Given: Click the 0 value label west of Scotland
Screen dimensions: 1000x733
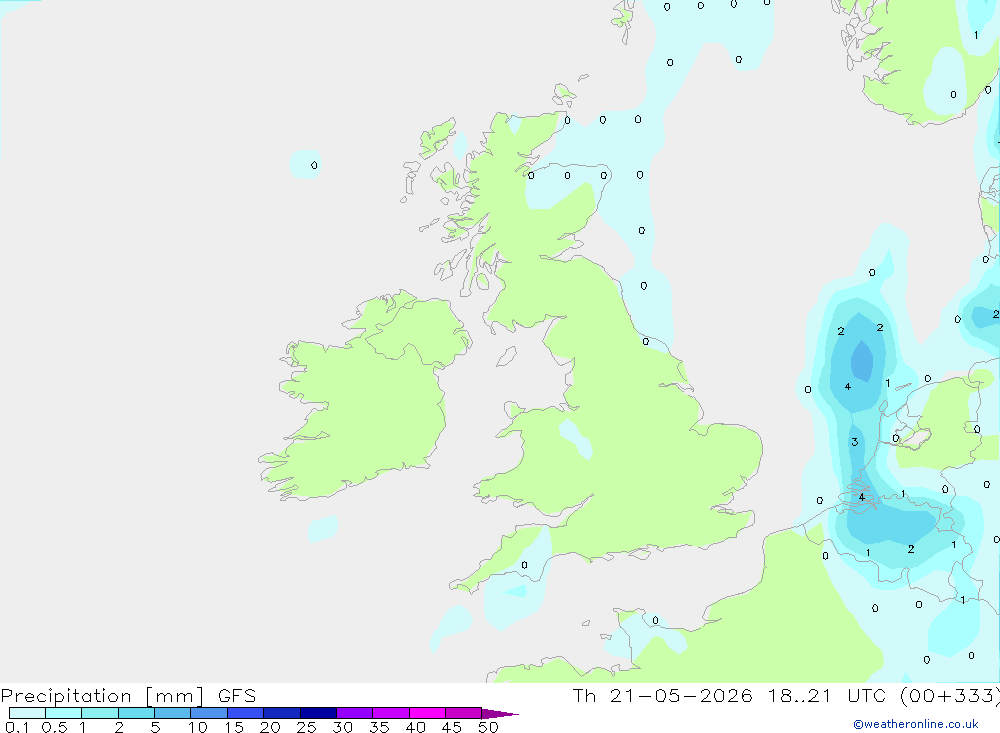Looking at the screenshot, I should pyautogui.click(x=314, y=165).
